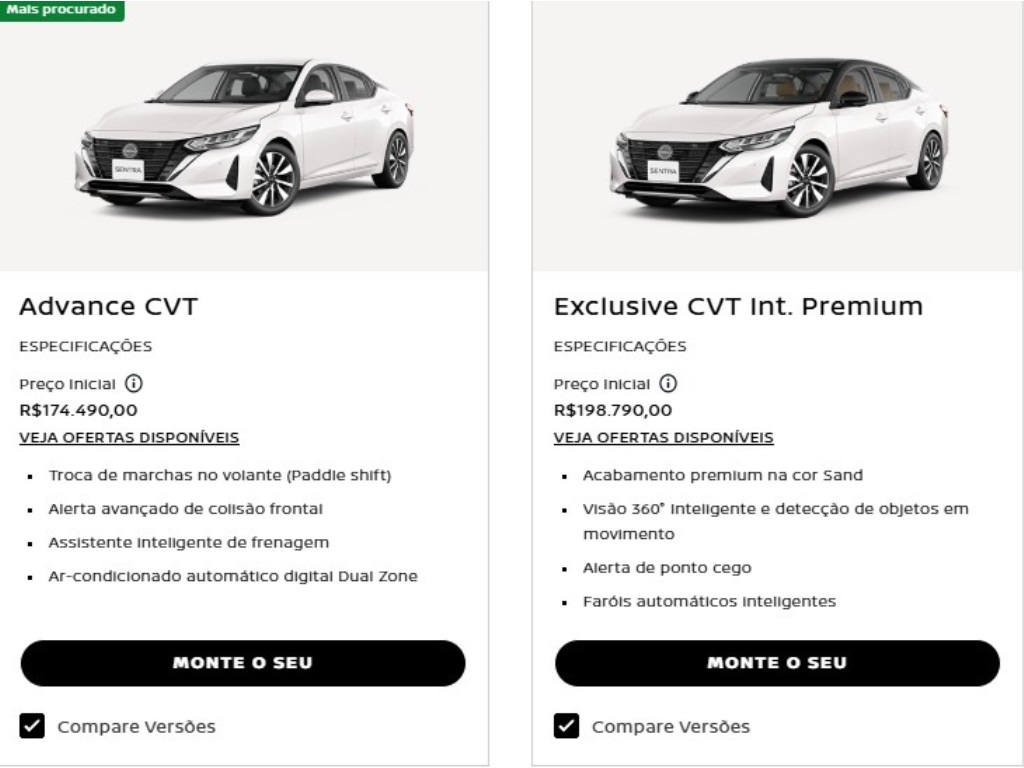Click MONTE O SEU under Exclusive CVT Int. Premium
This screenshot has height=768, width=1024.
click(x=777, y=663)
